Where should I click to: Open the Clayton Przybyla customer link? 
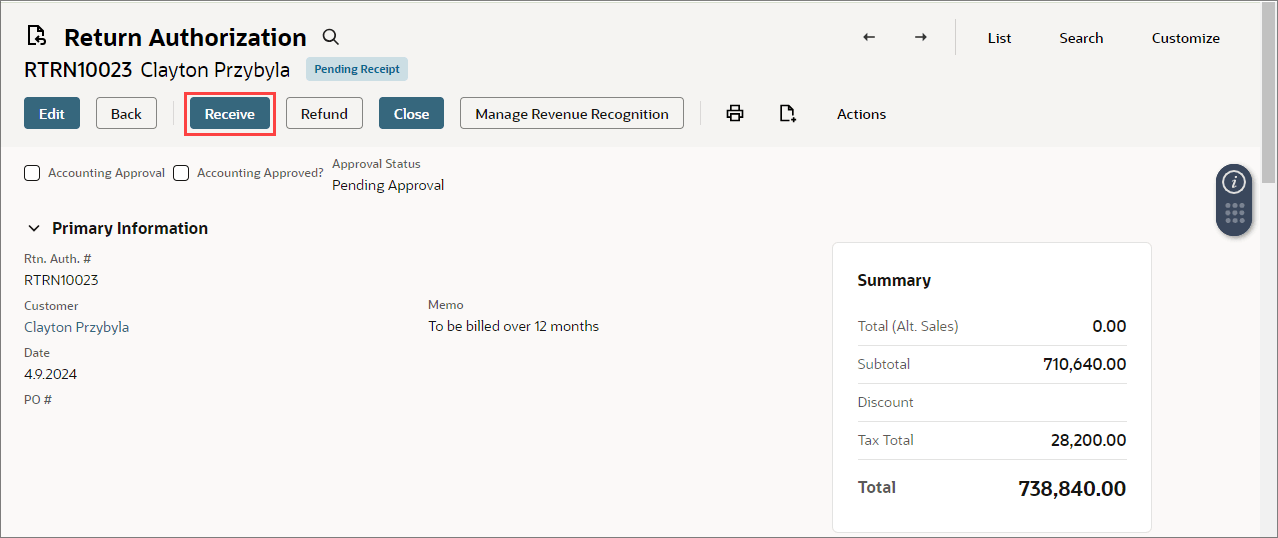pyautogui.click(x=76, y=327)
